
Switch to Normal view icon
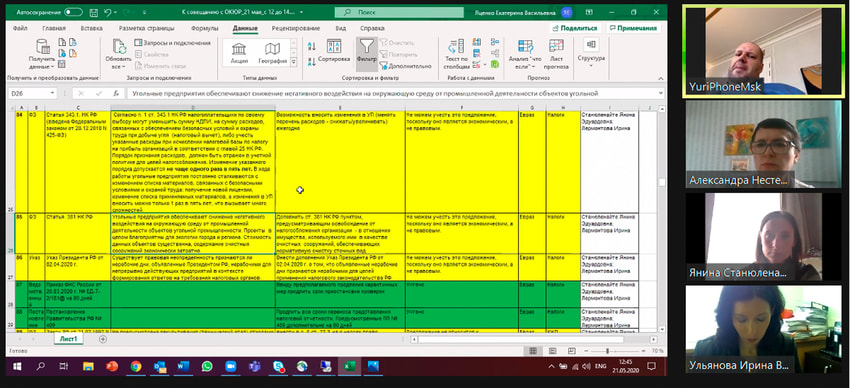click(533, 351)
